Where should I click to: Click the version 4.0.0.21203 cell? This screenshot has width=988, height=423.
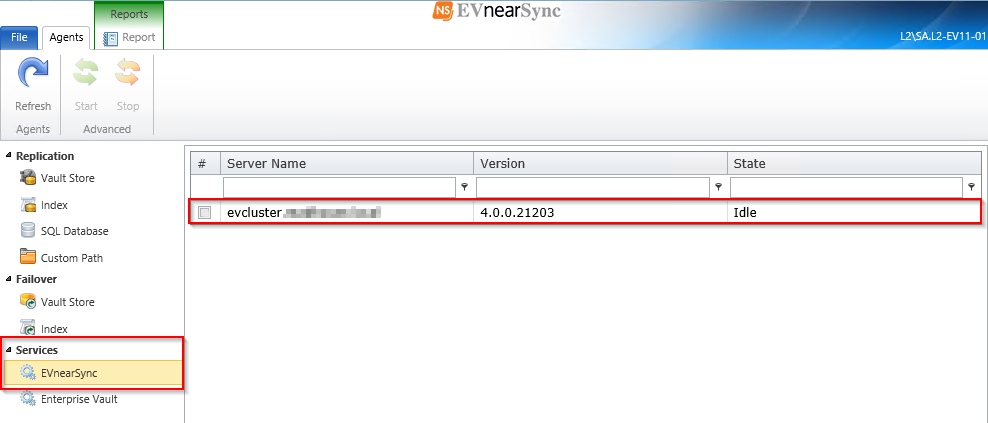click(x=600, y=213)
